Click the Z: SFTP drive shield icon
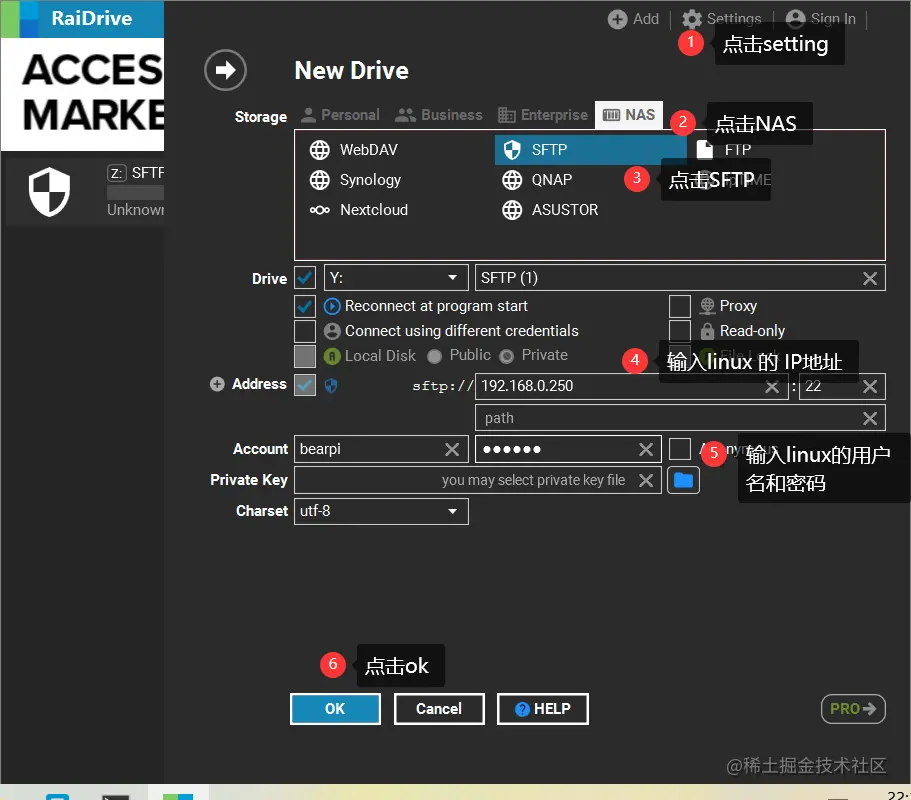 coord(49,192)
